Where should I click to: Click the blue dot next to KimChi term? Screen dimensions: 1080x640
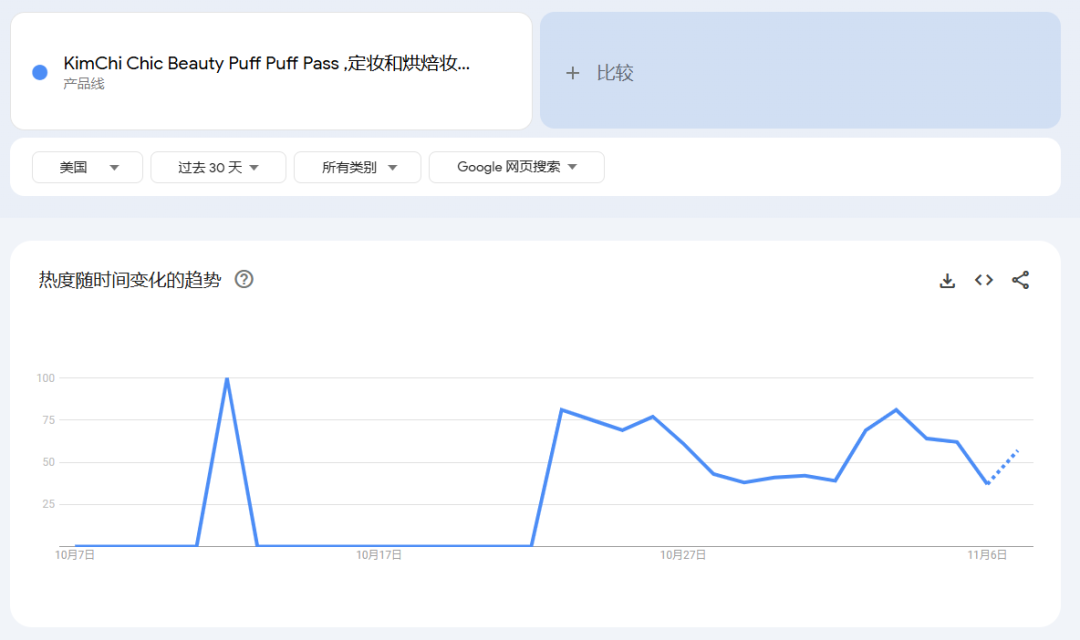tap(40, 72)
